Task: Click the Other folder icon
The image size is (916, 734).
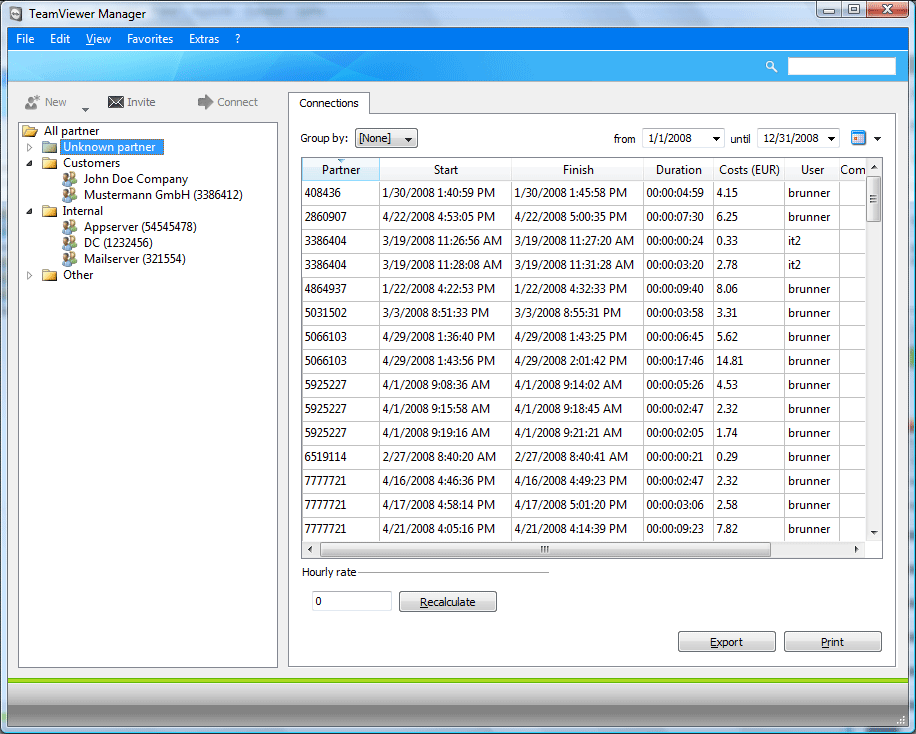Action: point(50,275)
